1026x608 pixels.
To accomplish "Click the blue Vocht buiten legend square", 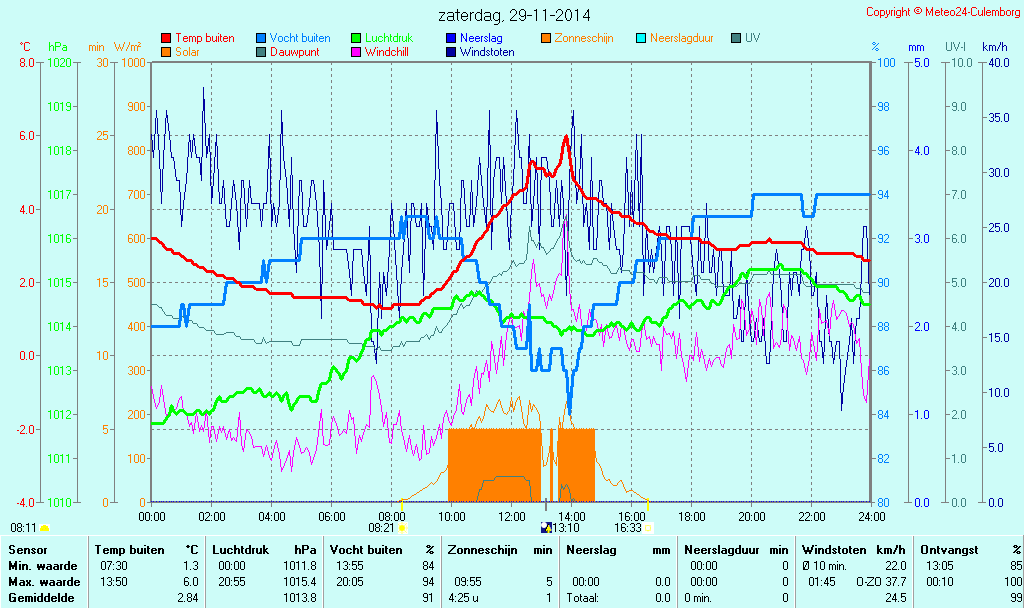I will pyautogui.click(x=261, y=38).
